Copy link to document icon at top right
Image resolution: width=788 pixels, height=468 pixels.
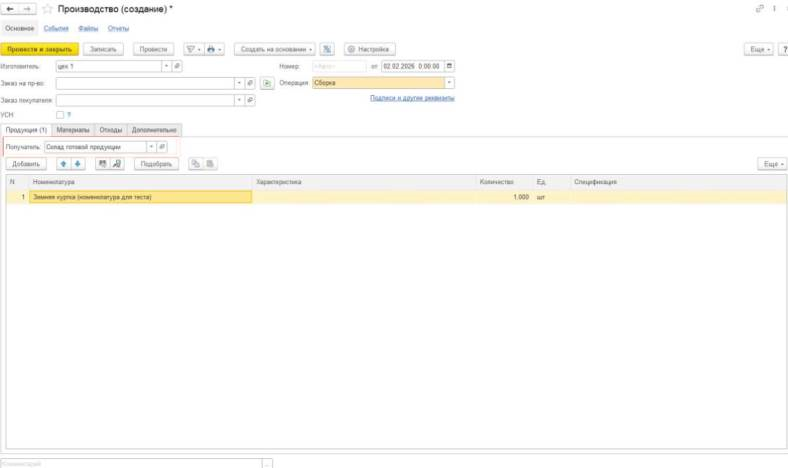[759, 9]
